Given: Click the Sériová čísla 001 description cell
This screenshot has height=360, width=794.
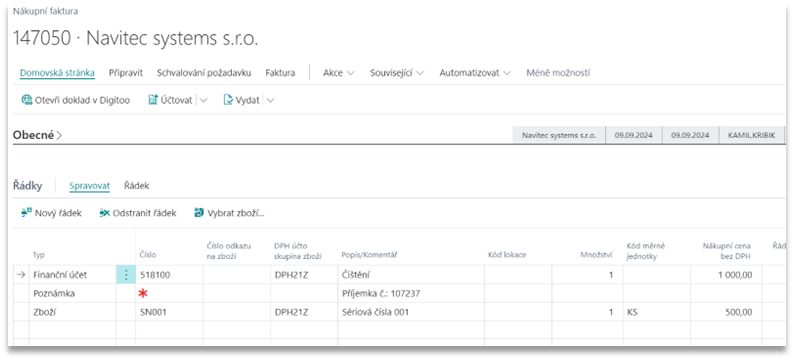Looking at the screenshot, I should click(411, 312).
